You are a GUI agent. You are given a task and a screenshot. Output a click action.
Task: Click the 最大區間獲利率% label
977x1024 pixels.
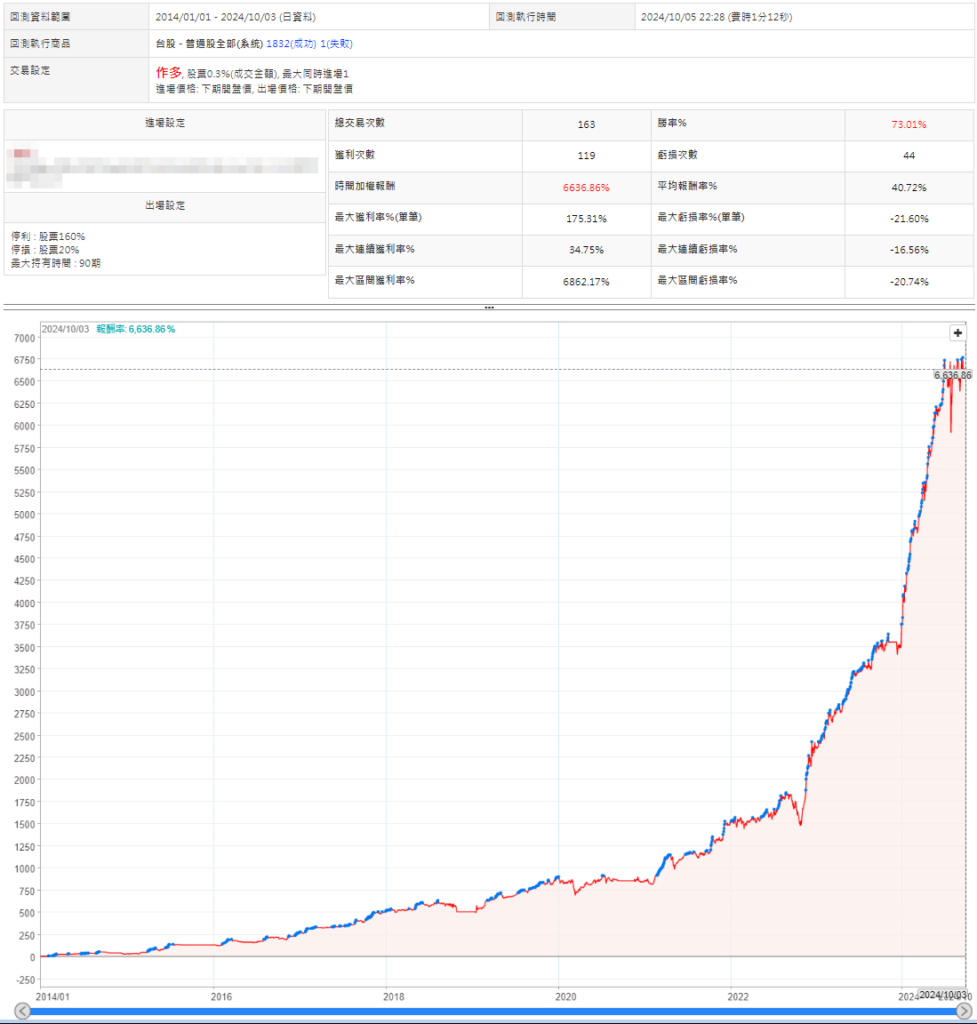coord(375,280)
